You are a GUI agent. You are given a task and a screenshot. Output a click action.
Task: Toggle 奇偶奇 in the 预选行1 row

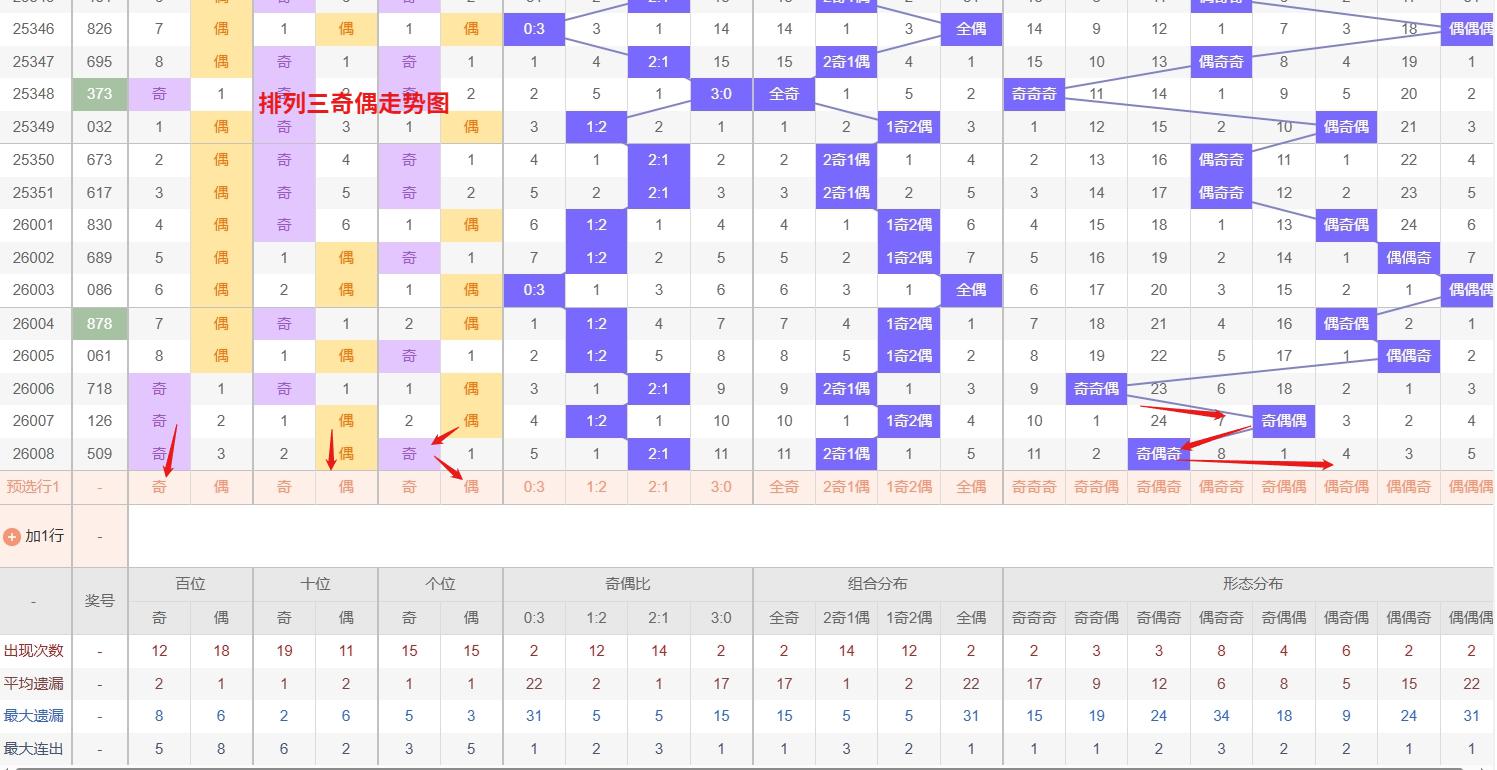1158,487
